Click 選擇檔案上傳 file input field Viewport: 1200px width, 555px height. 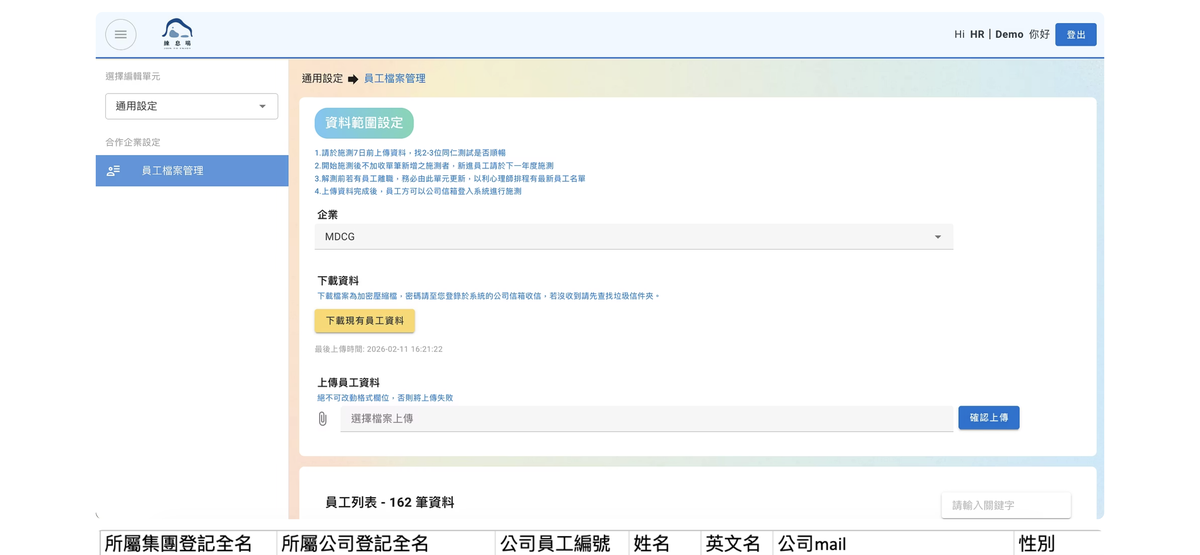point(647,419)
